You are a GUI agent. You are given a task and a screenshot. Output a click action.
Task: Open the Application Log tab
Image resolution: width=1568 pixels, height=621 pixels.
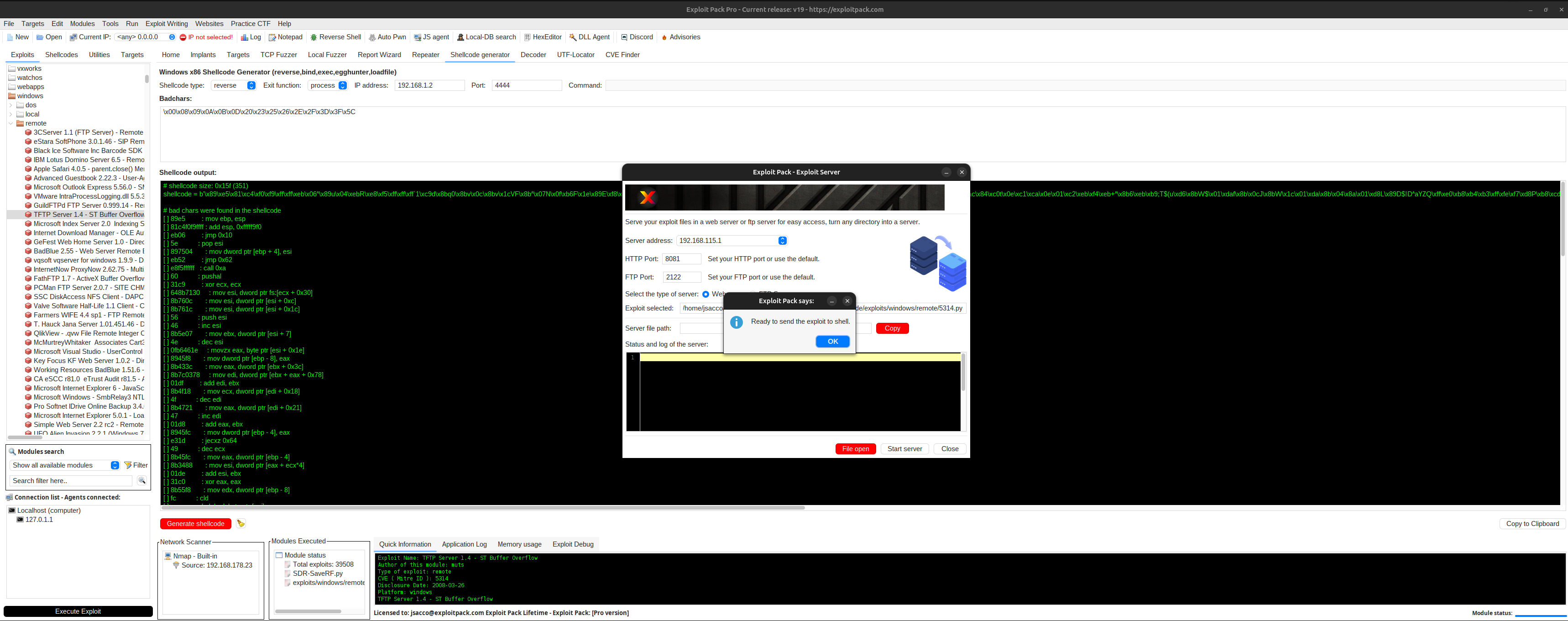click(464, 544)
